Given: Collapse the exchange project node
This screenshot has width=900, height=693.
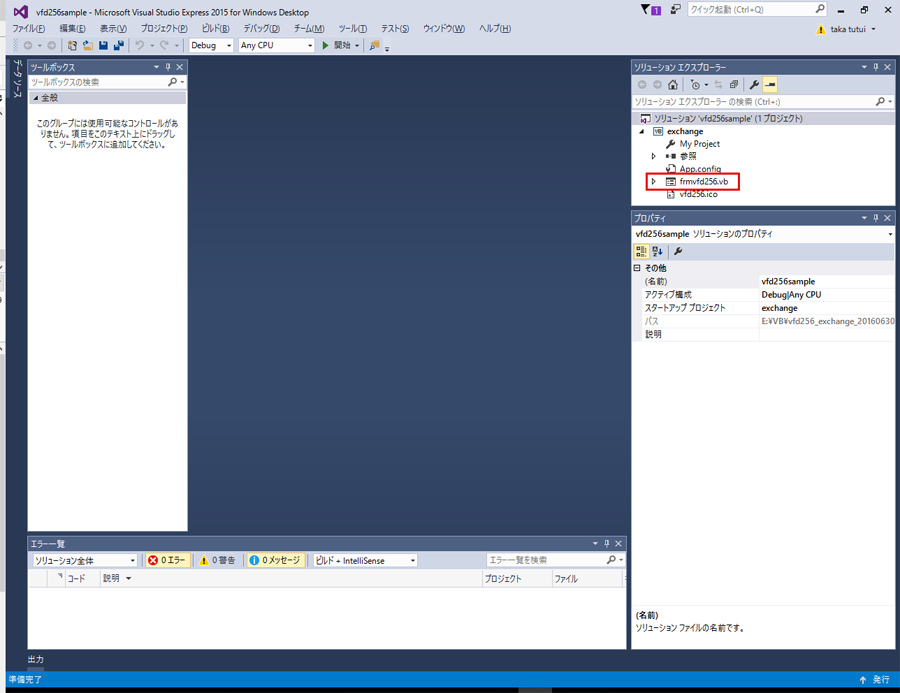Looking at the screenshot, I should 642,131.
